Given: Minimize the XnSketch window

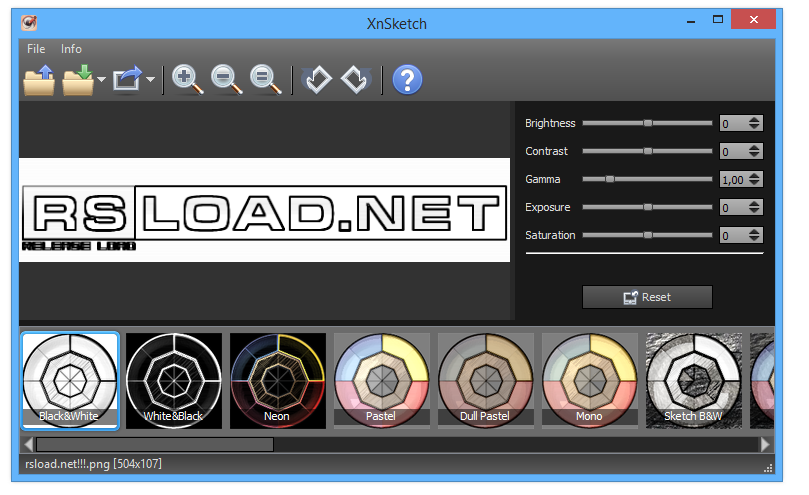Looking at the screenshot, I should 691,21.
